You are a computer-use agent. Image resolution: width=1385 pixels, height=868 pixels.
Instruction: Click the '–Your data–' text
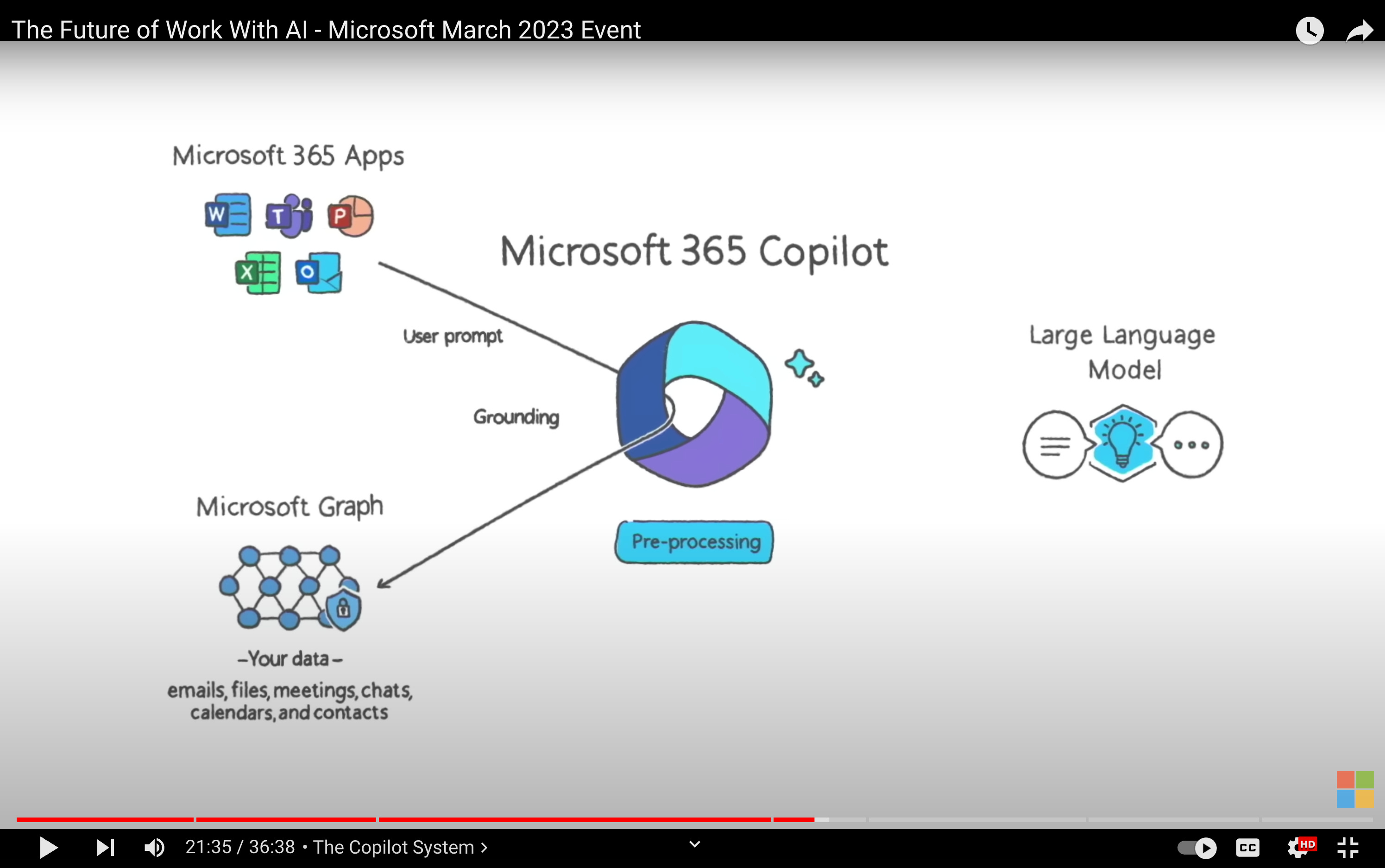point(290,659)
